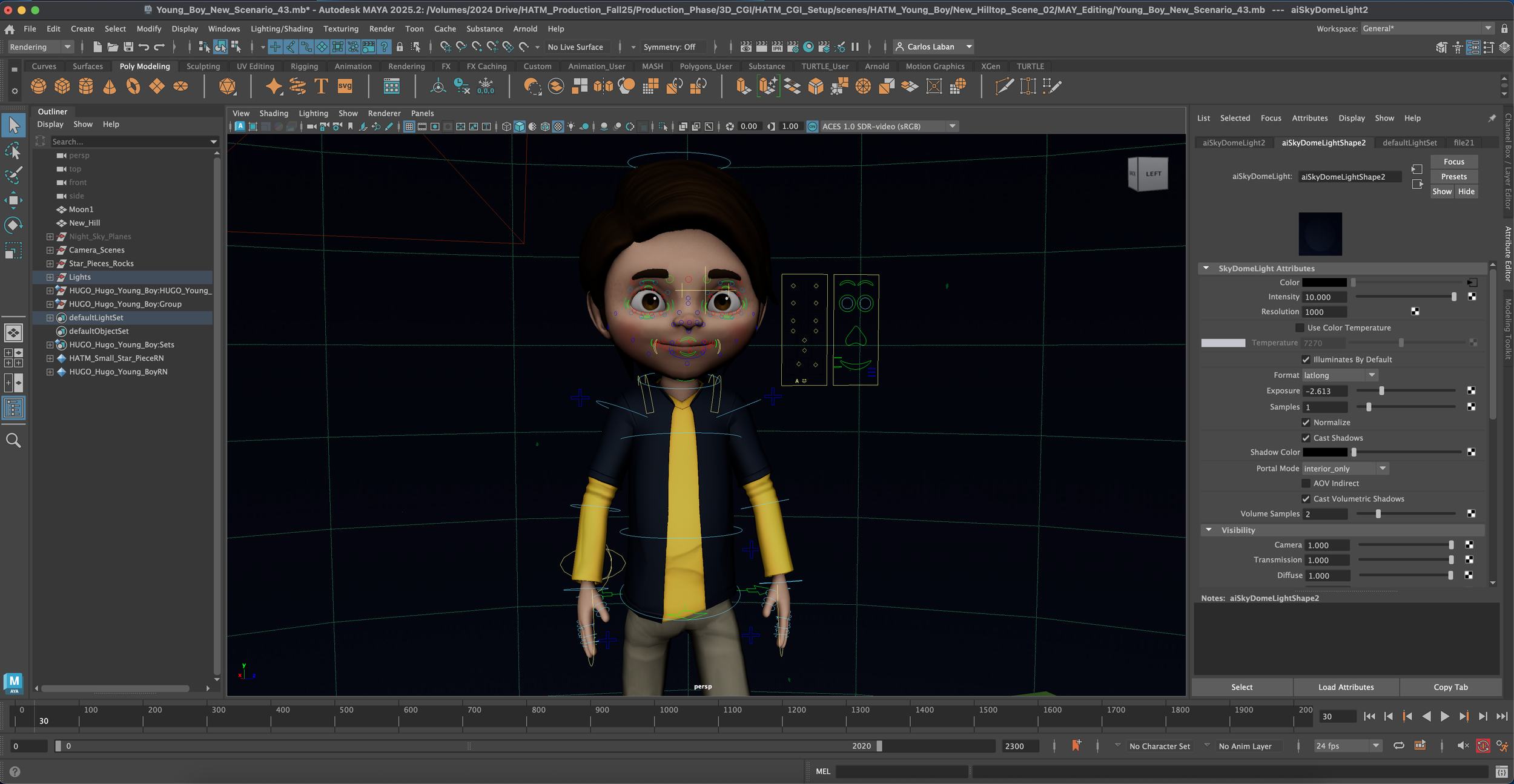Click the help question mark icon
This screenshot has width=1514, height=784.
tap(15, 771)
